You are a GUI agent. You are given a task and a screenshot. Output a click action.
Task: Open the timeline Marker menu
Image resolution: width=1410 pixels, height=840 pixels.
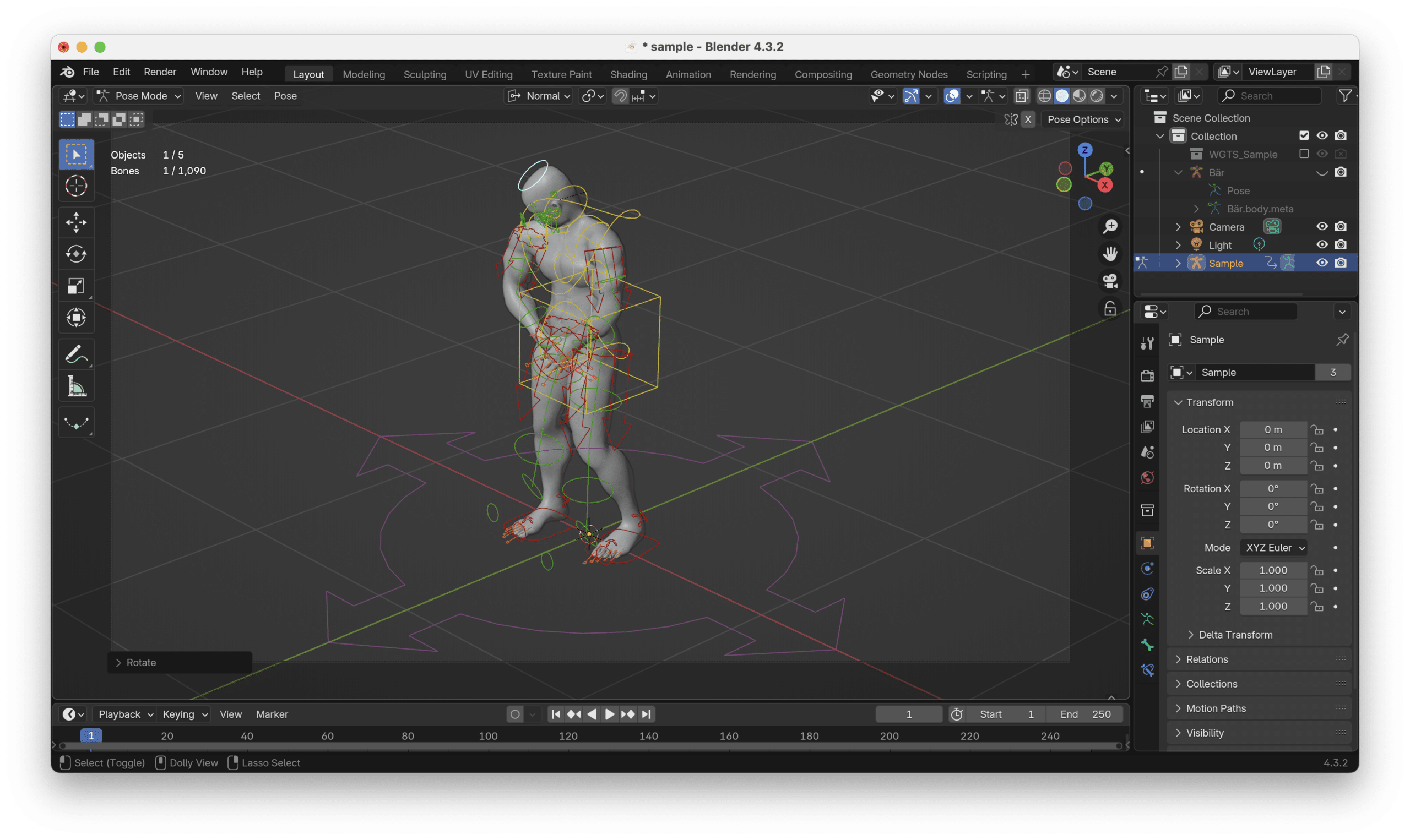point(272,714)
